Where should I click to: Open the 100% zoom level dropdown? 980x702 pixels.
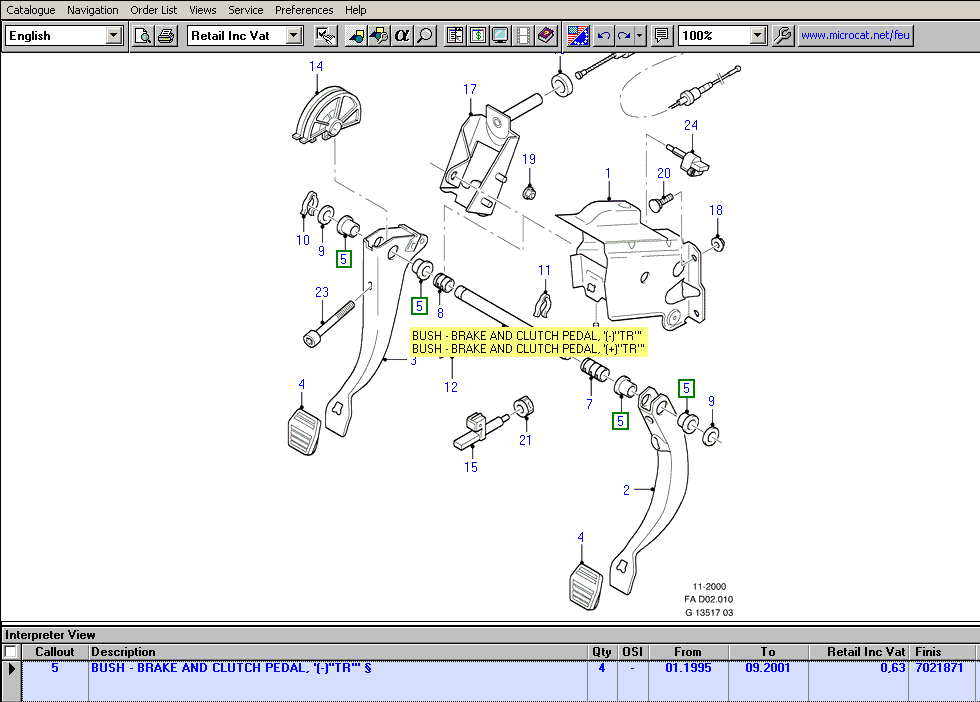pos(757,36)
